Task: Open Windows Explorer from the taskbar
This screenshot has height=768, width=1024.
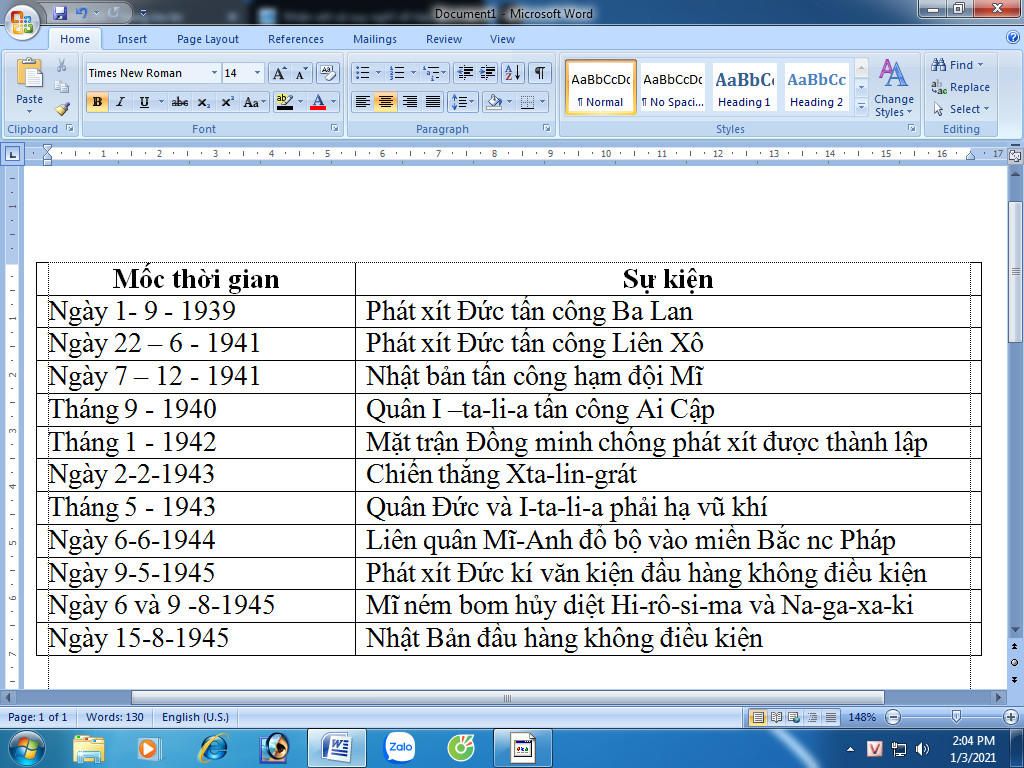Action: click(89, 748)
